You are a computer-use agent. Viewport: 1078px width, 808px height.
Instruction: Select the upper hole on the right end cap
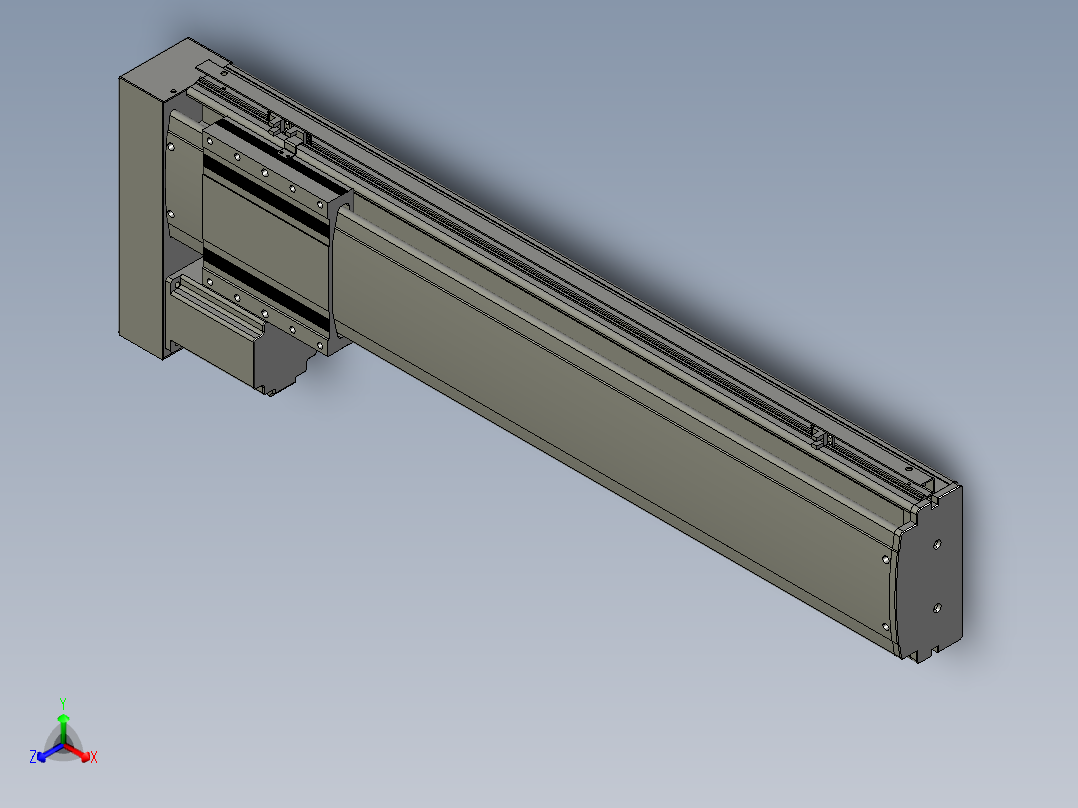click(x=937, y=544)
